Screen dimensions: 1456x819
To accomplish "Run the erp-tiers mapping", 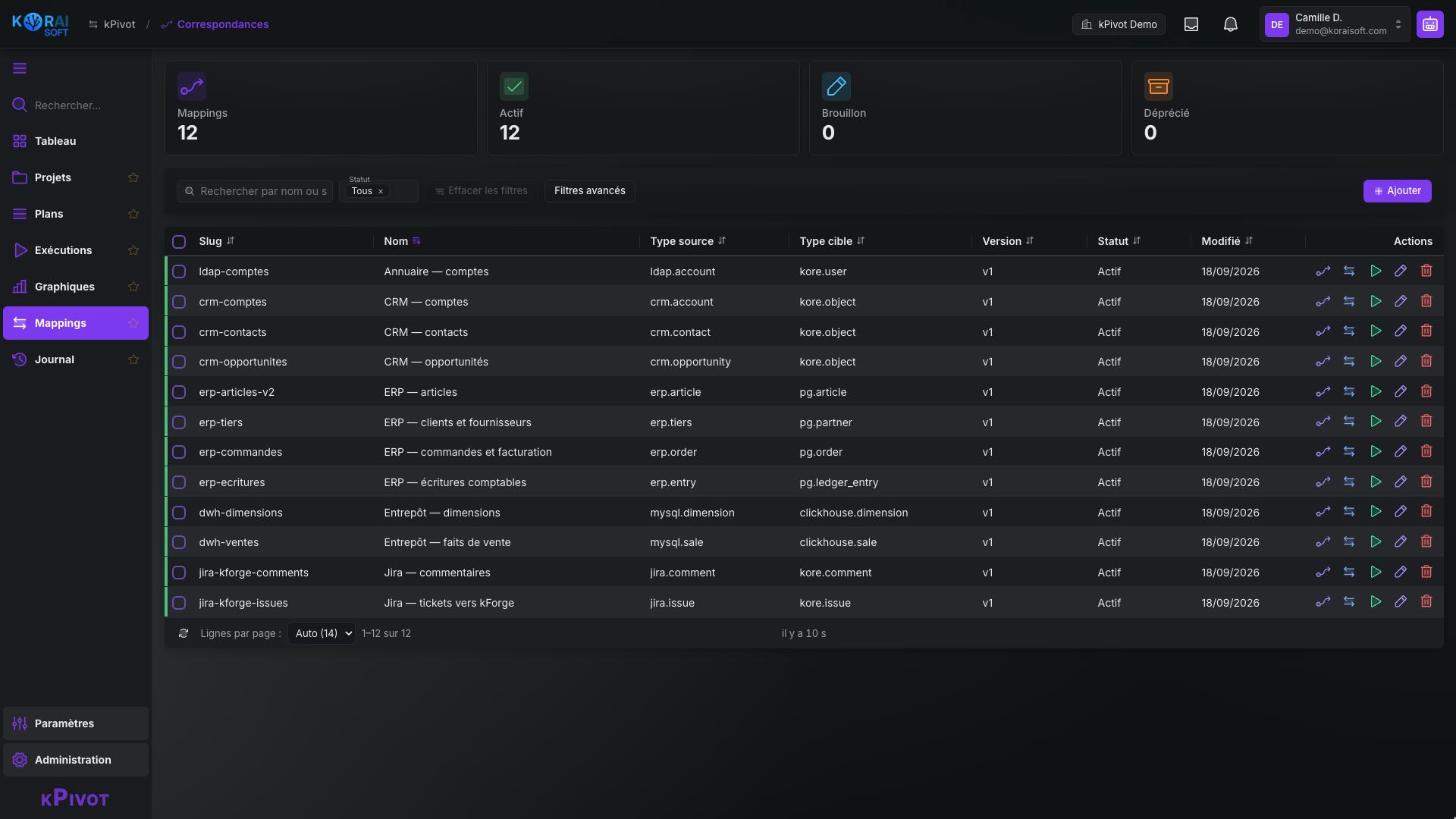I will 1376,421.
